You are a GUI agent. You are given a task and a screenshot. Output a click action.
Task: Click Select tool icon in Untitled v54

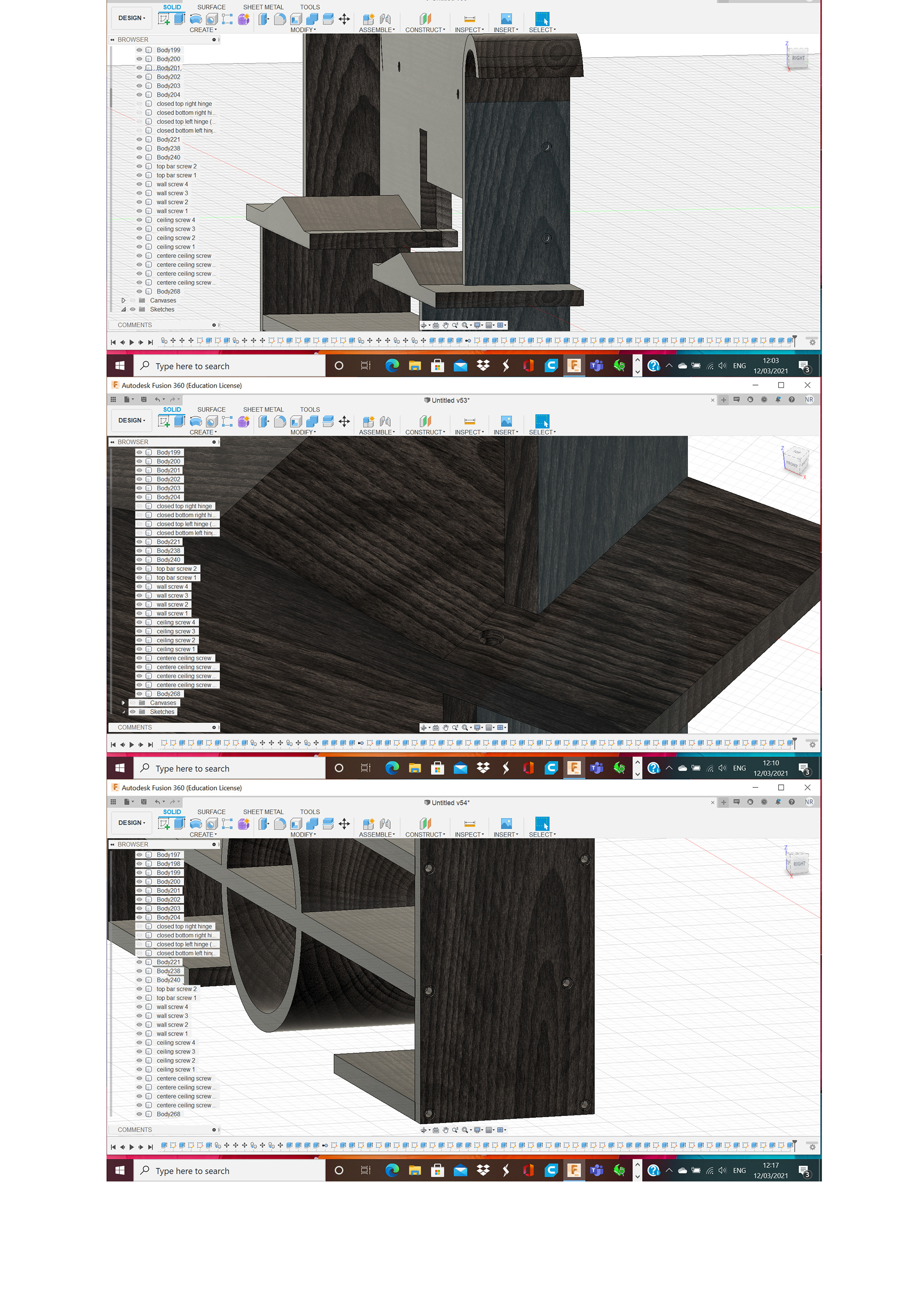[x=542, y=824]
